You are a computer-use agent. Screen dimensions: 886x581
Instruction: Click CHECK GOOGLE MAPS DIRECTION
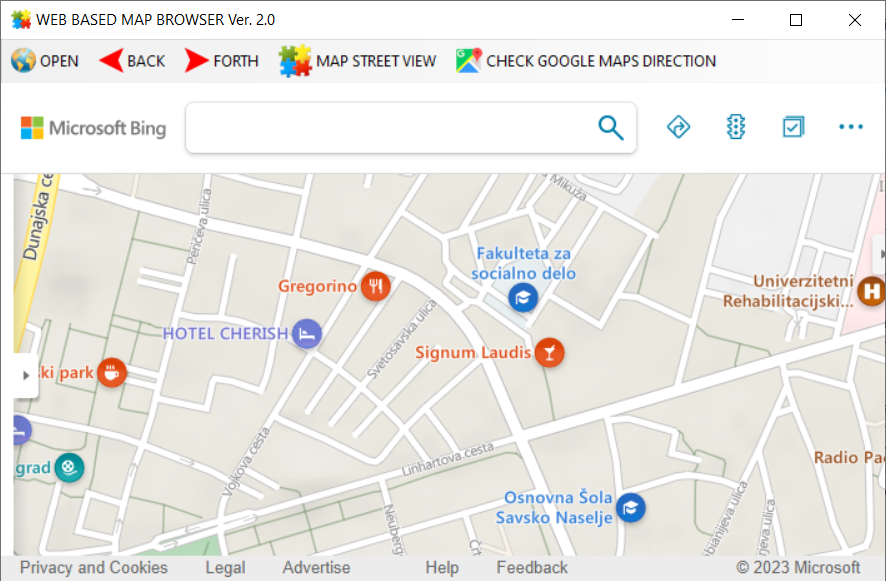click(586, 61)
